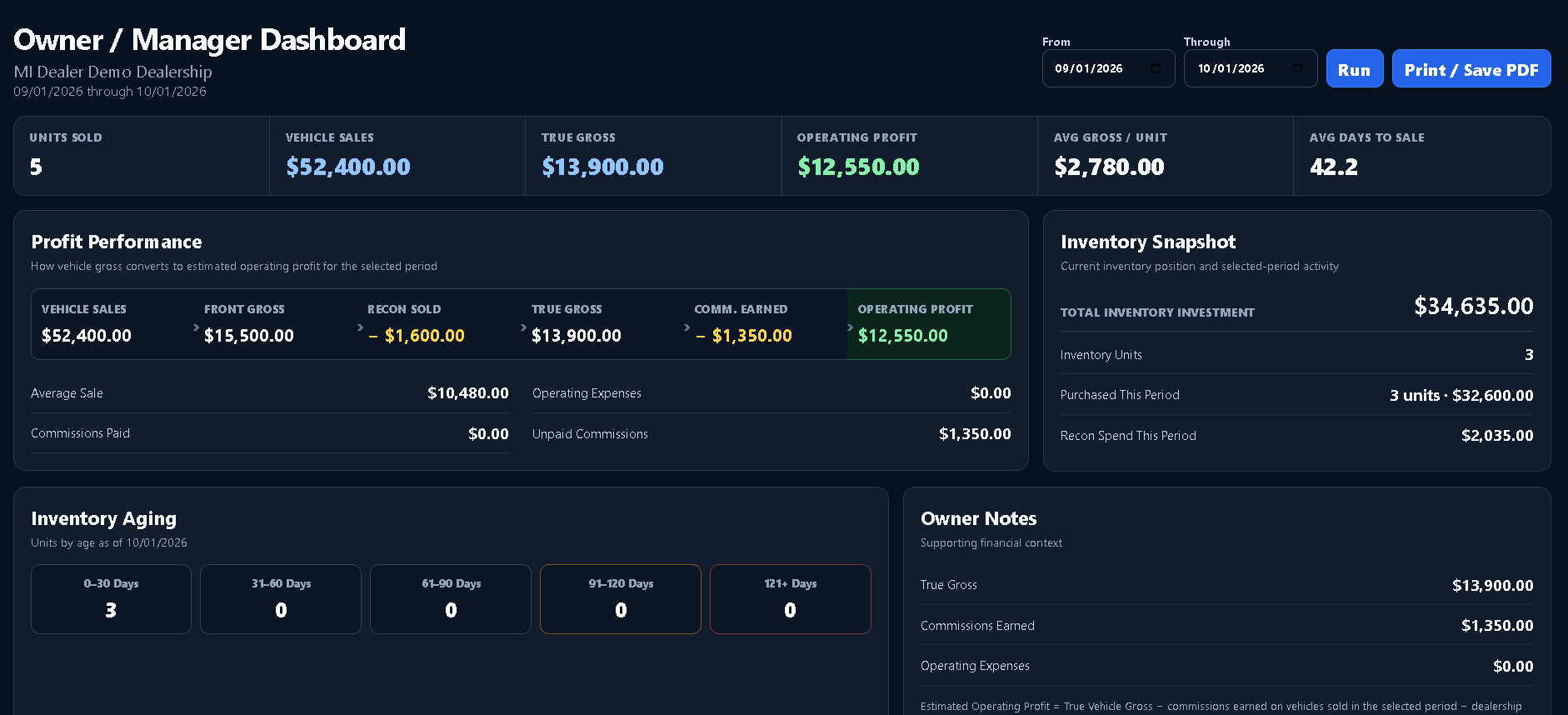Focus the Through date input showing 10/01/2026

click(1251, 68)
